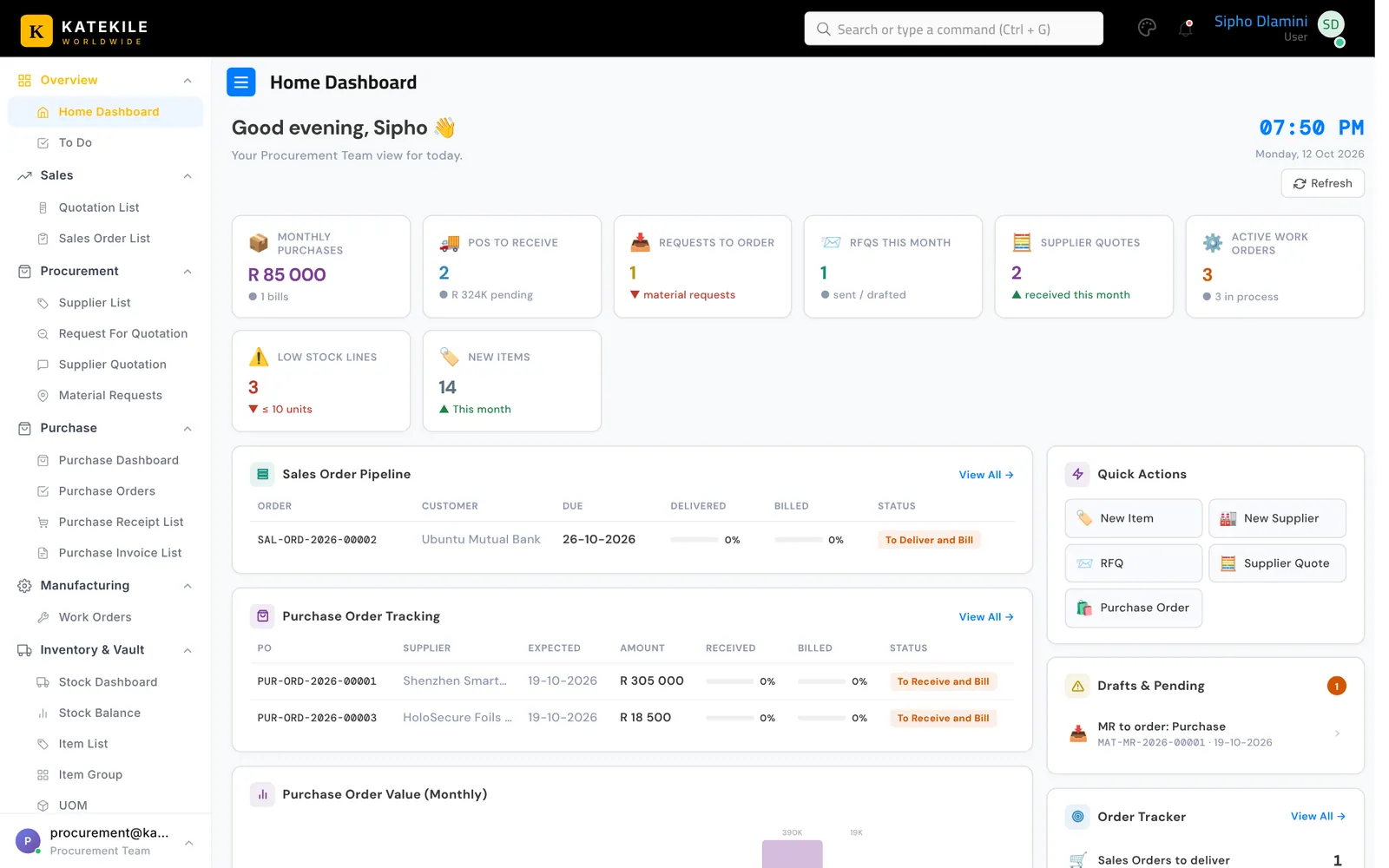Click the Requests To Order tray icon

point(640,242)
